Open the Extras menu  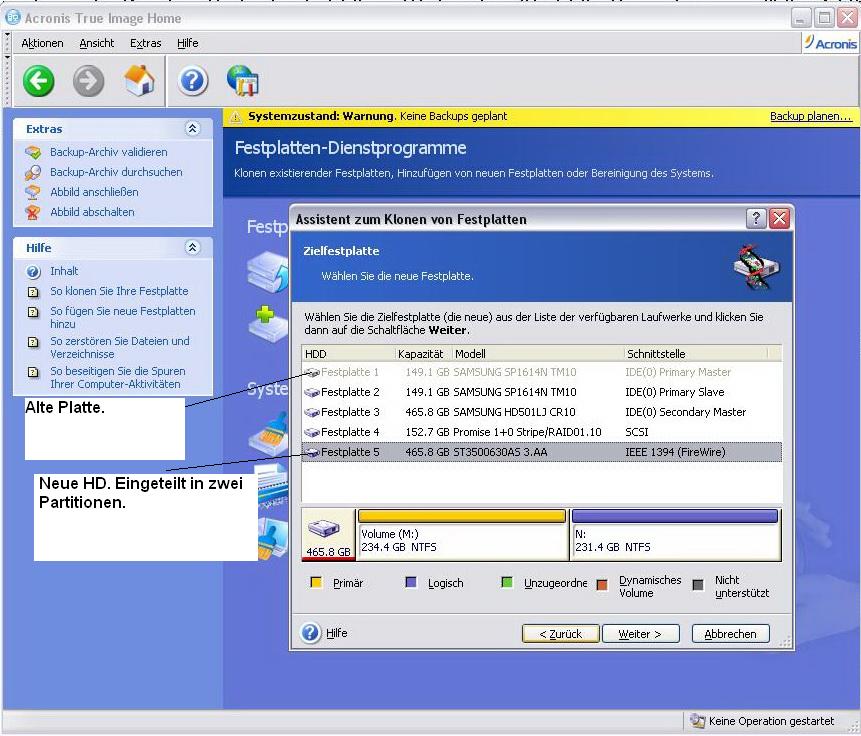[x=146, y=43]
